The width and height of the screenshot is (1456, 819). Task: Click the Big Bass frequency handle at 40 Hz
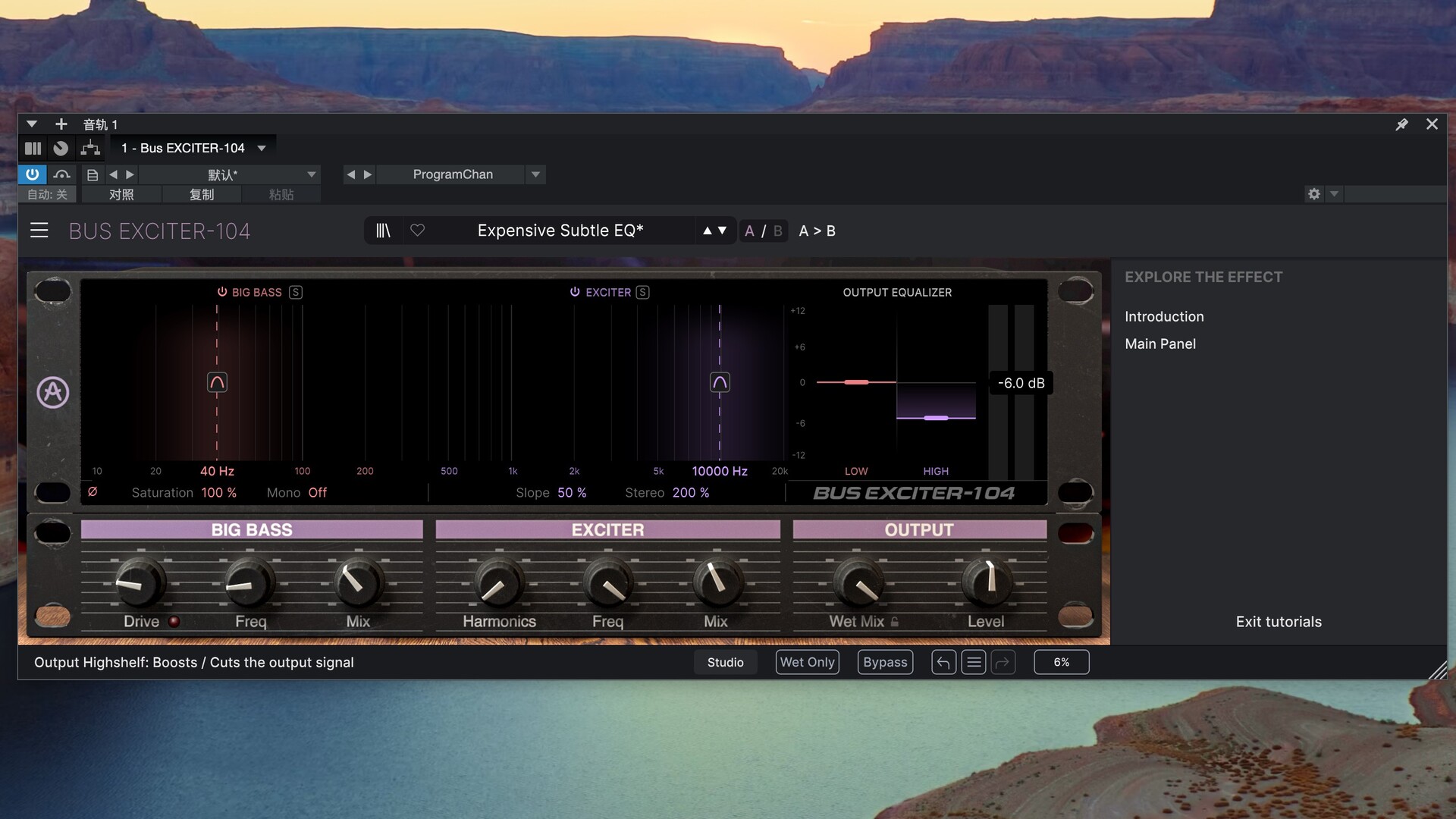[x=217, y=382]
